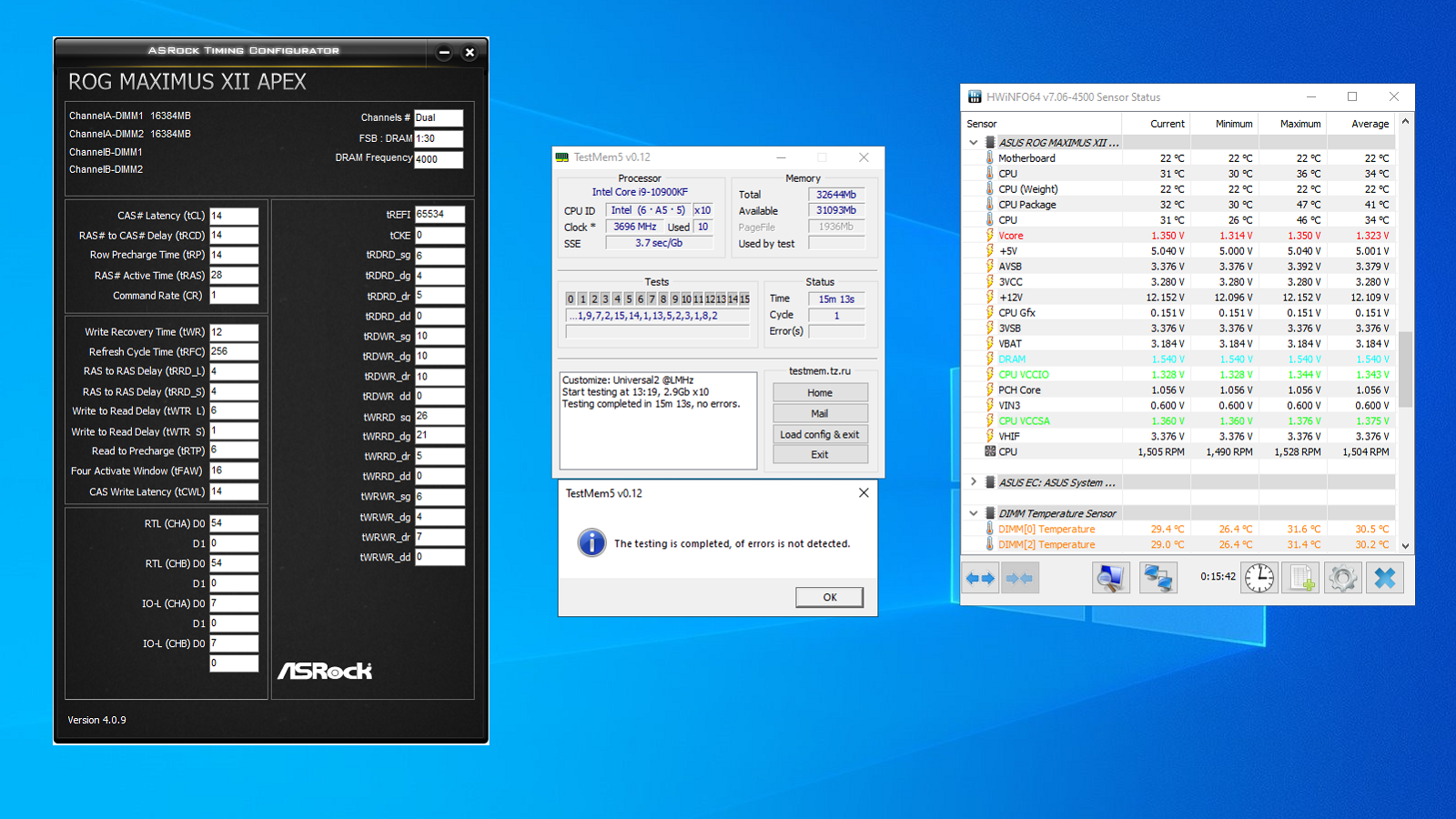Open the monitor with magnifier icon in HWiNFO toolbar
Screen dimensions: 1456x819
[x=1111, y=578]
